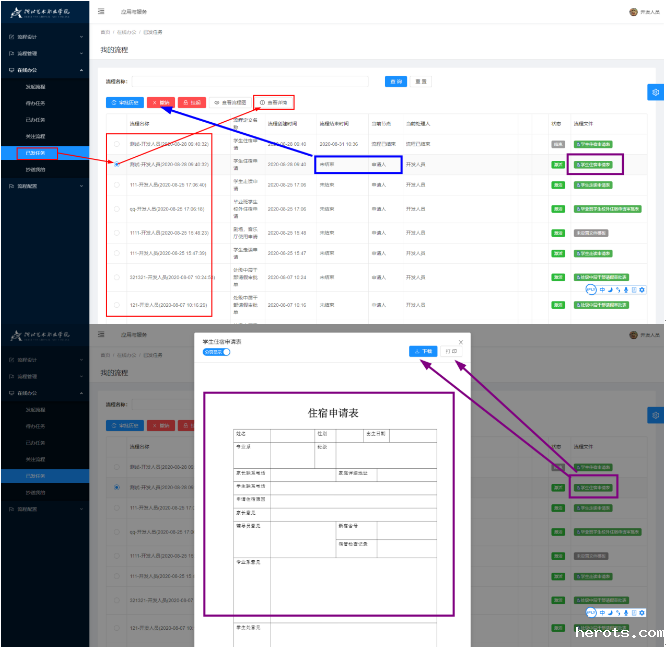The width and height of the screenshot is (666, 649).
Task: Open 查看流程图 with the eye icon
Action: [229, 102]
